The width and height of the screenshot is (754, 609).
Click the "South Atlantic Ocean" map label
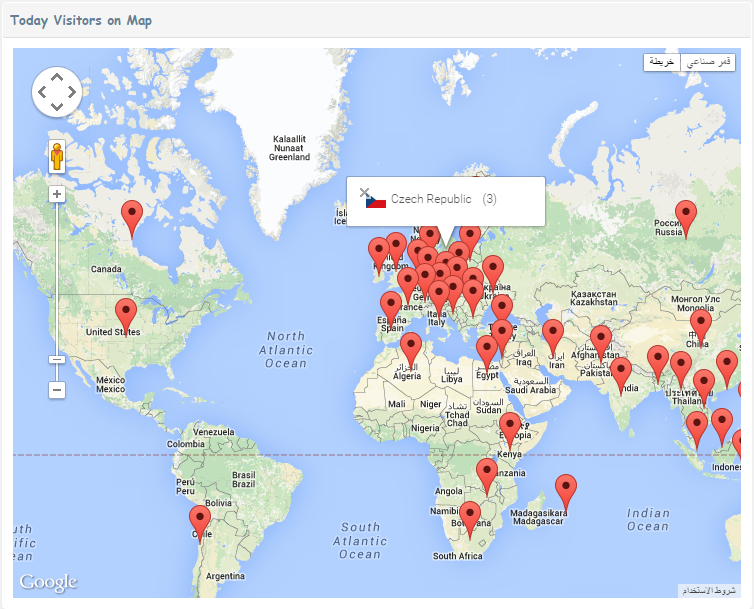click(360, 541)
